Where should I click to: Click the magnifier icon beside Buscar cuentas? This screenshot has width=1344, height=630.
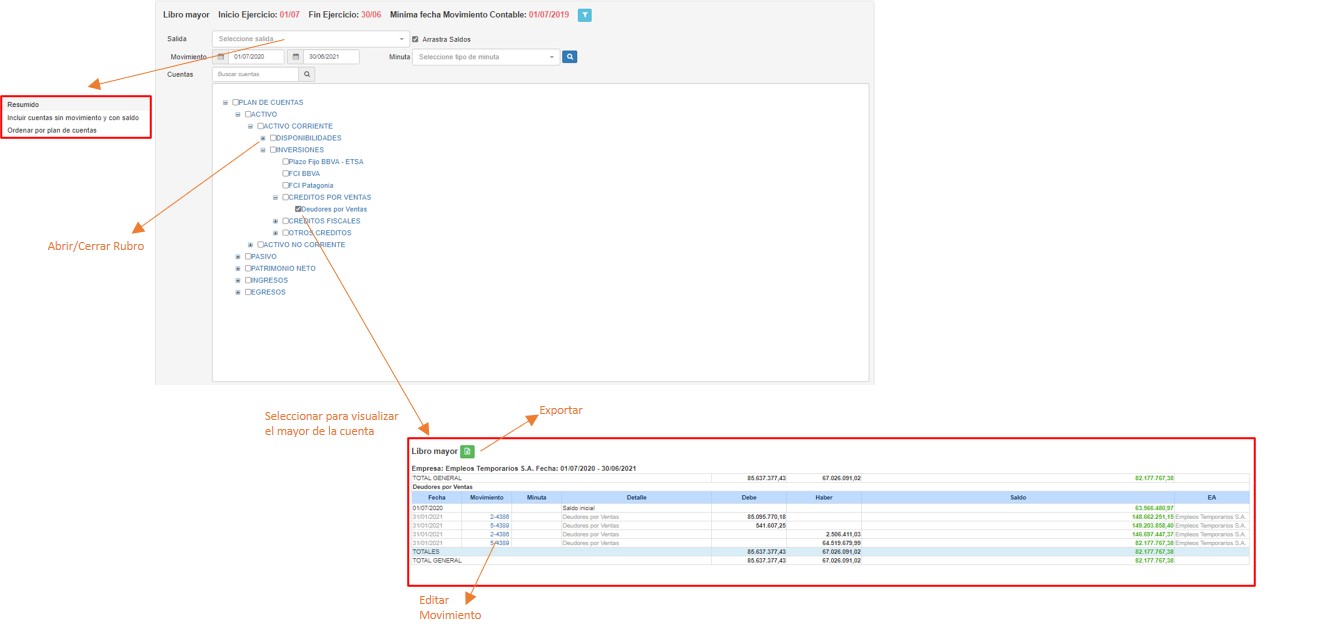307,75
